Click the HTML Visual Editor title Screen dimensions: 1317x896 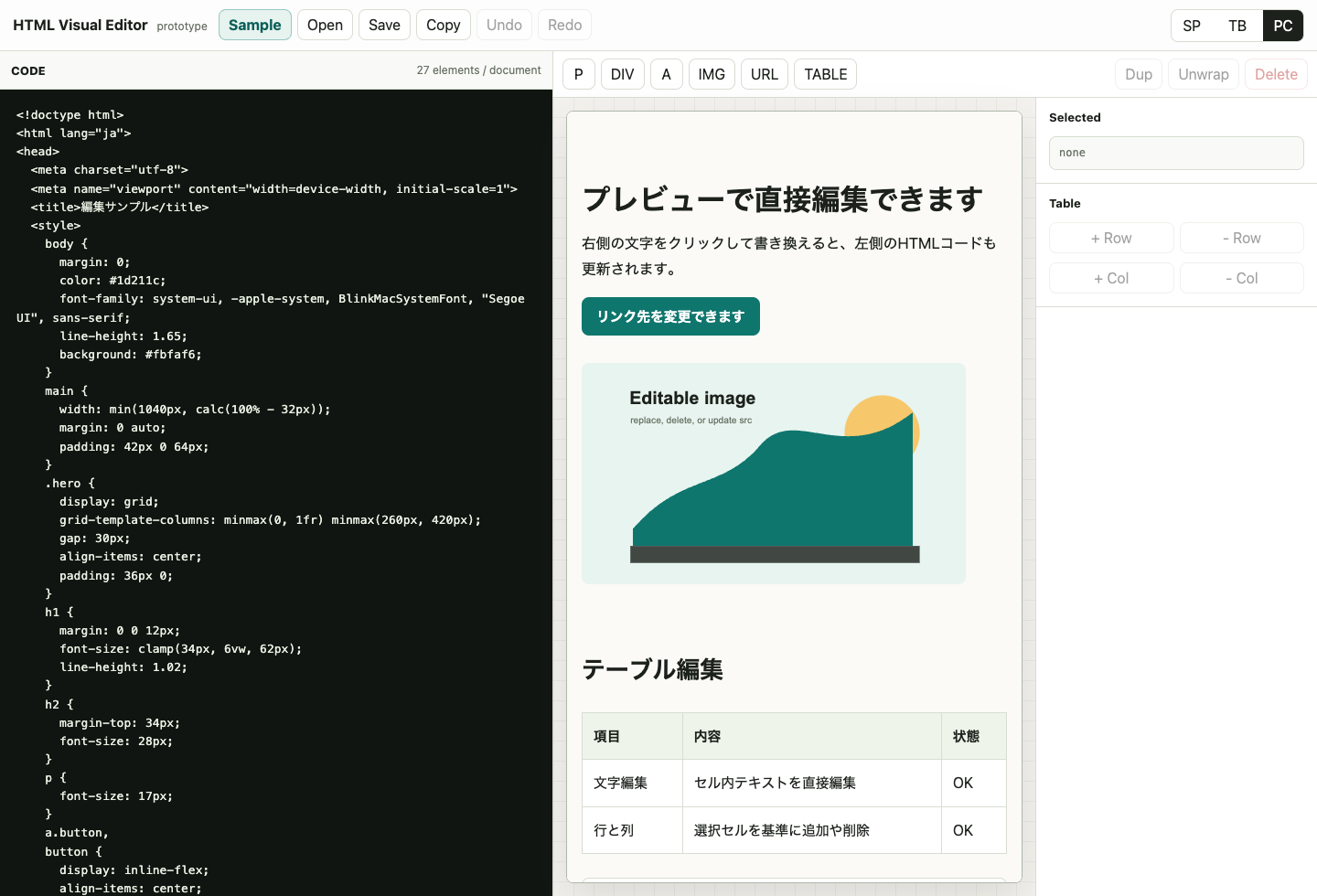pos(80,26)
